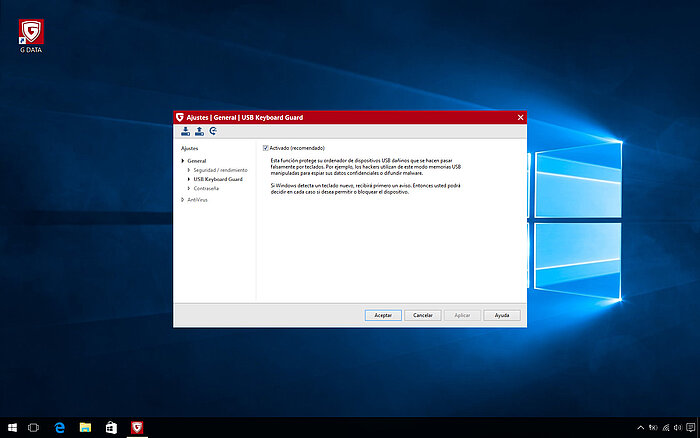The image size is (700, 438).
Task: Launch Microsoft Edge from the taskbar
Action: coord(60,427)
